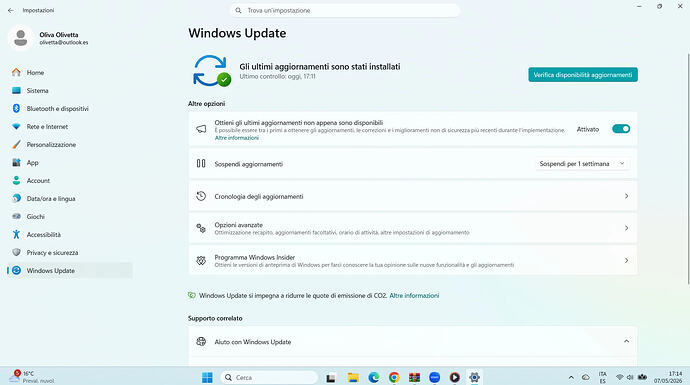690x385 pixels.
Task: Open Programma Windows Insider chevron
Action: click(626, 260)
